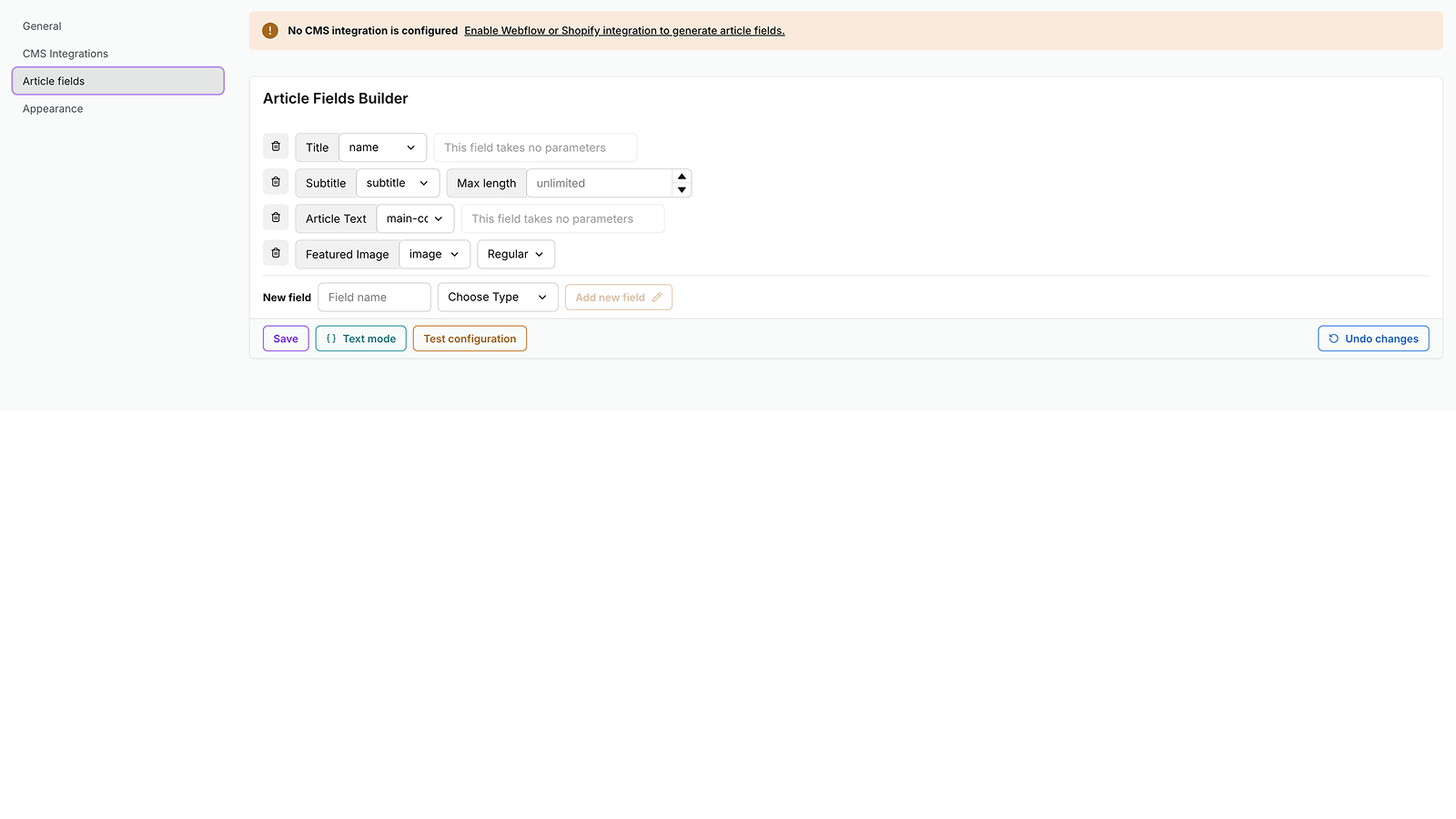Remove the Featured Image field with trash icon
This screenshot has width=1456, height=819.
pos(276,252)
